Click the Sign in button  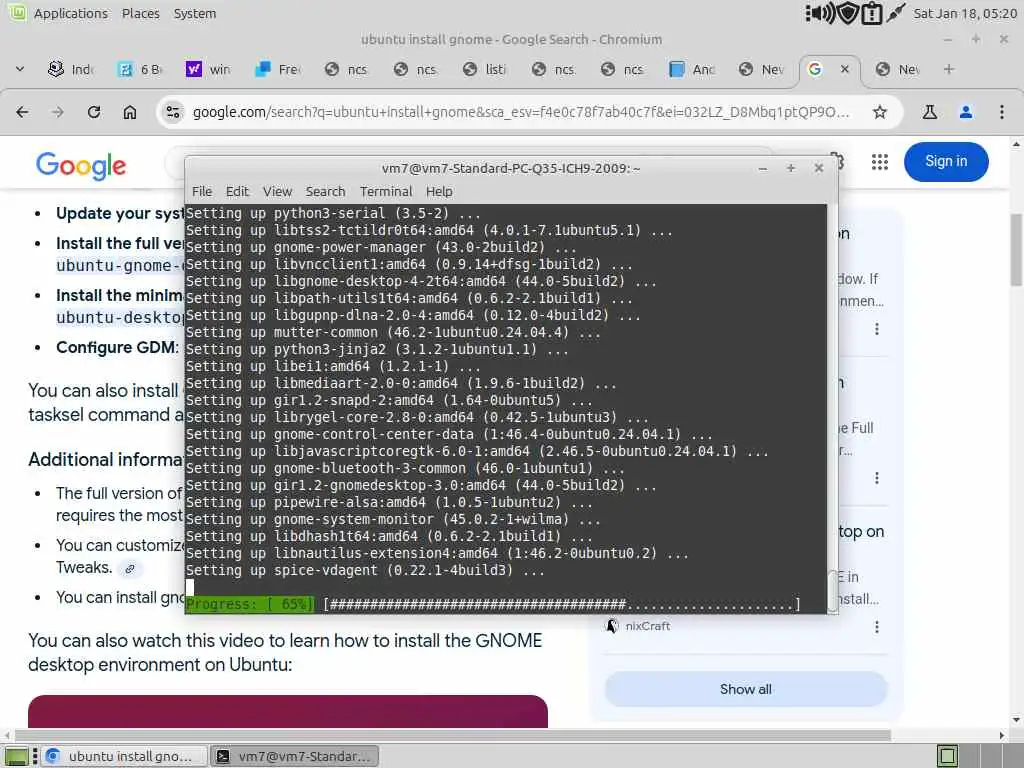click(946, 162)
